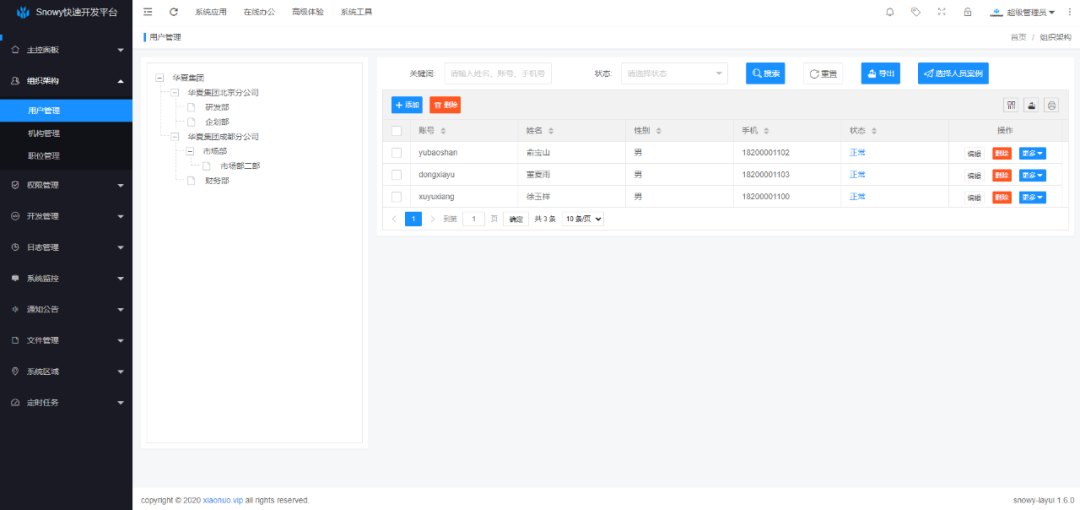Click the tag icon in header
This screenshot has width=1080, height=510.
916,12
